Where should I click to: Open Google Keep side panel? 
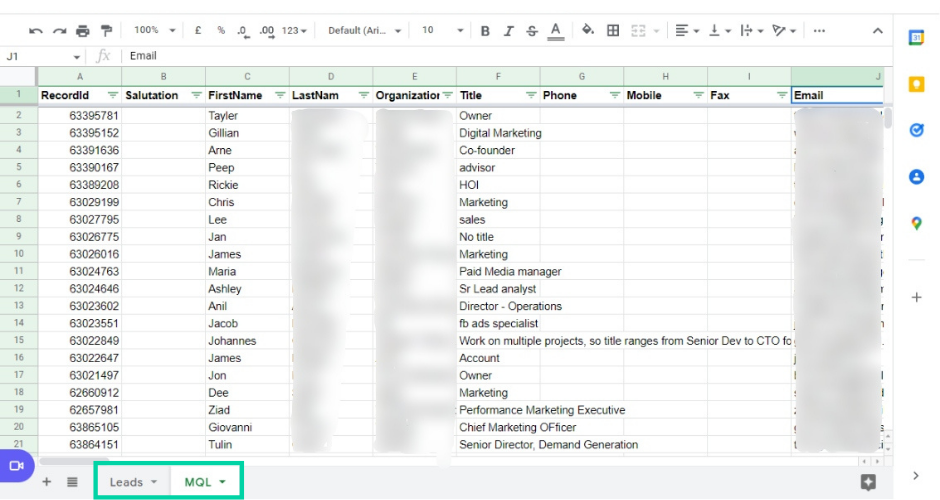pyautogui.click(x=916, y=85)
